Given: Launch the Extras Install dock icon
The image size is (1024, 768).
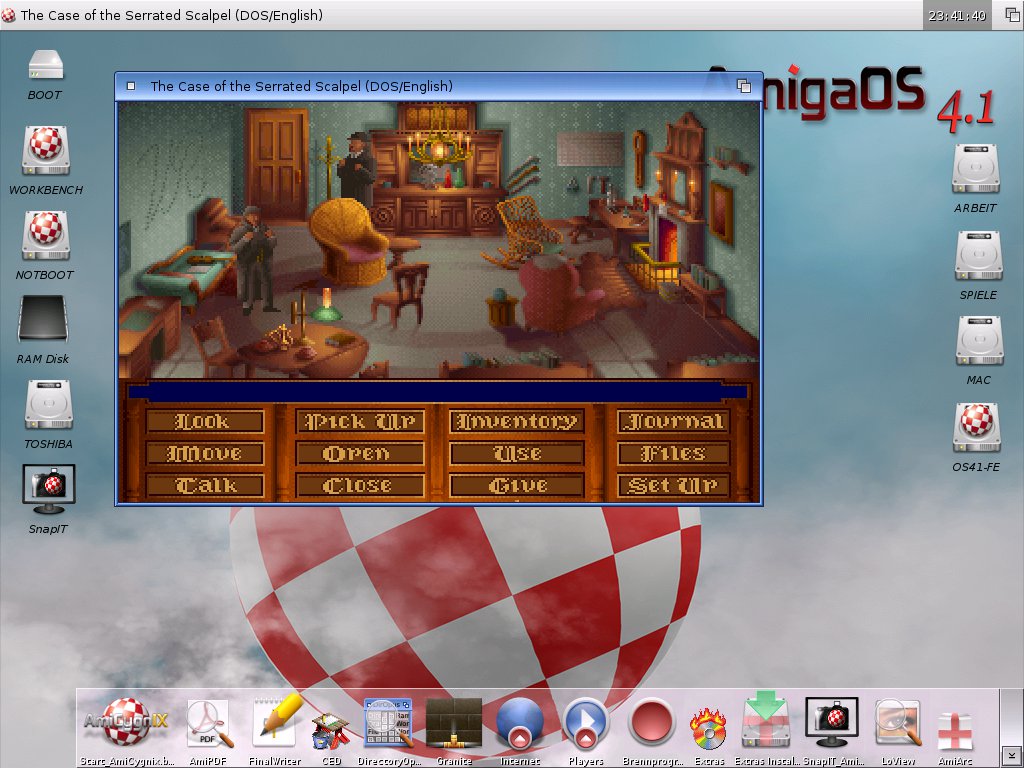Looking at the screenshot, I should (767, 721).
